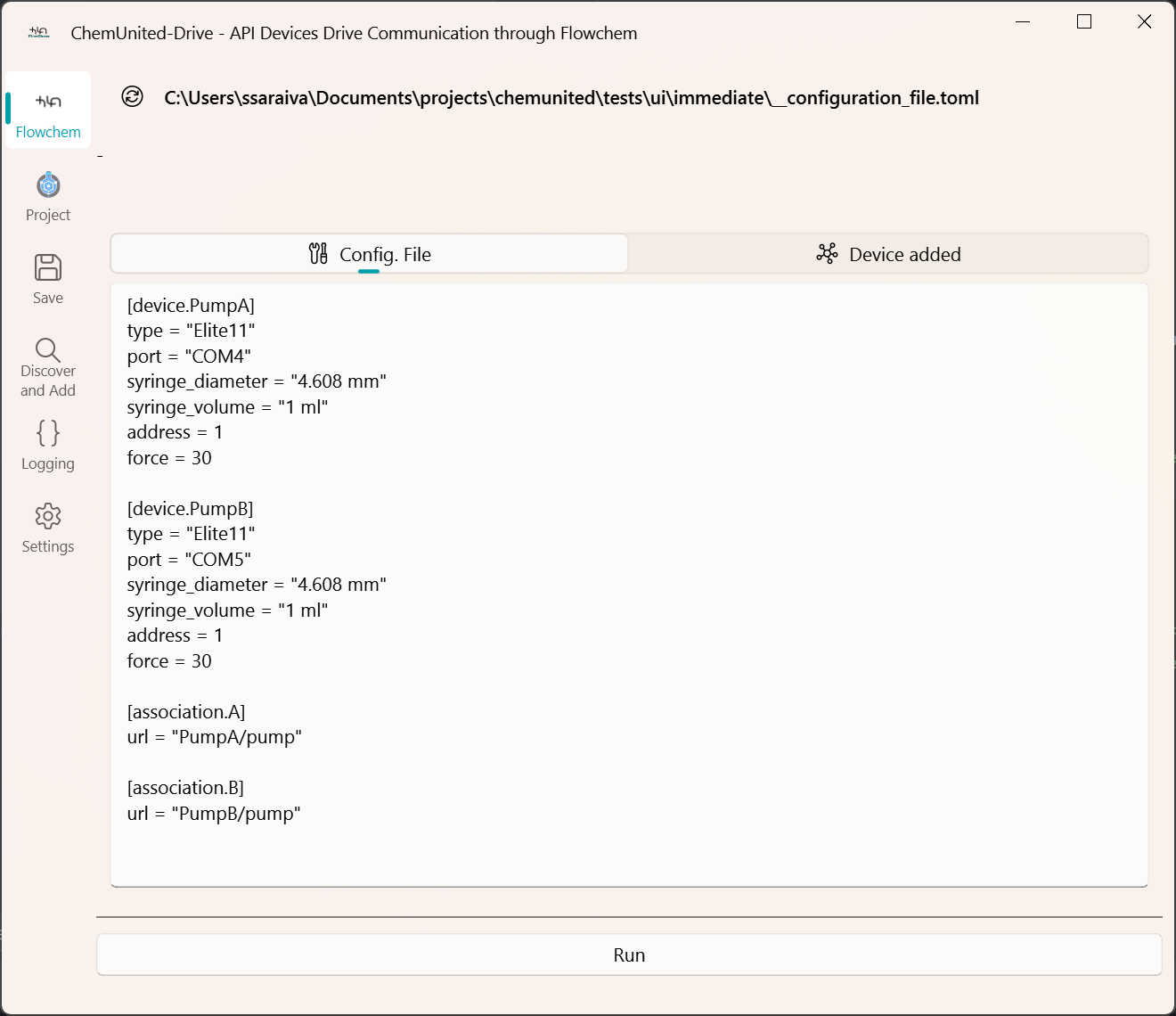Click the [association.A] line
The width and height of the screenshot is (1176, 1016).
(x=186, y=712)
